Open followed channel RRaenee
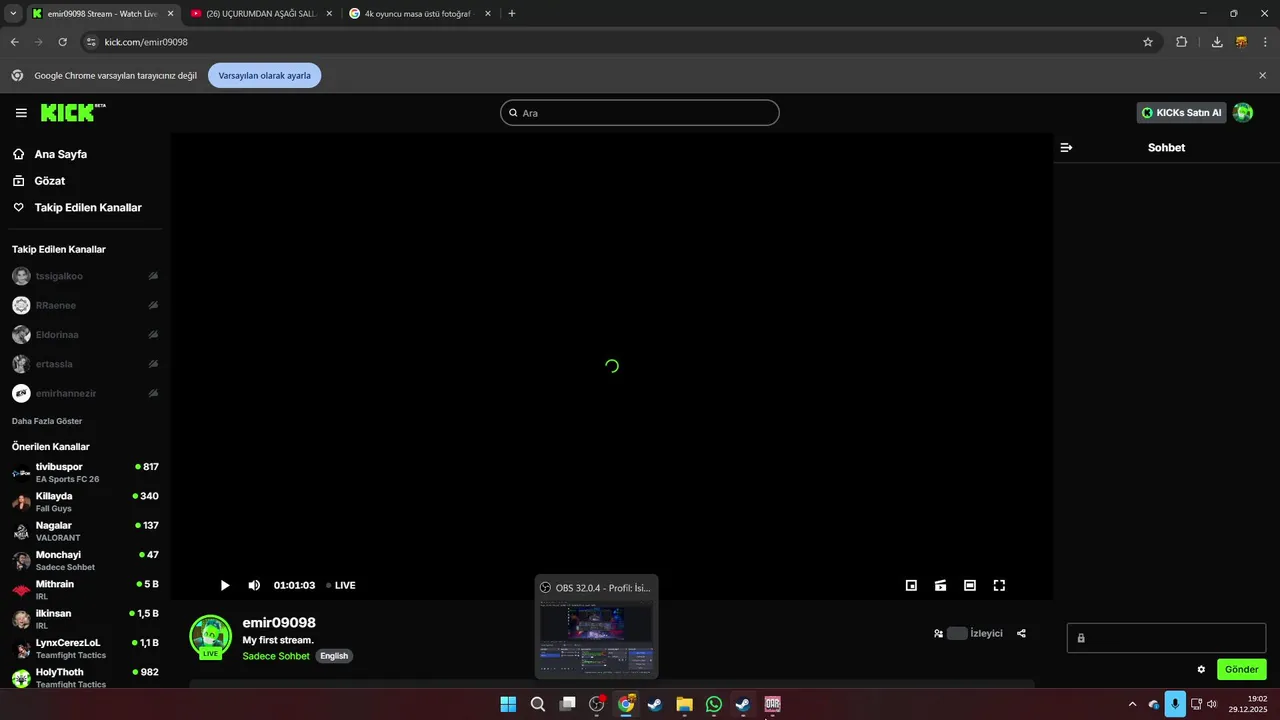Screen dimensions: 1280x720 [x=85, y=305]
